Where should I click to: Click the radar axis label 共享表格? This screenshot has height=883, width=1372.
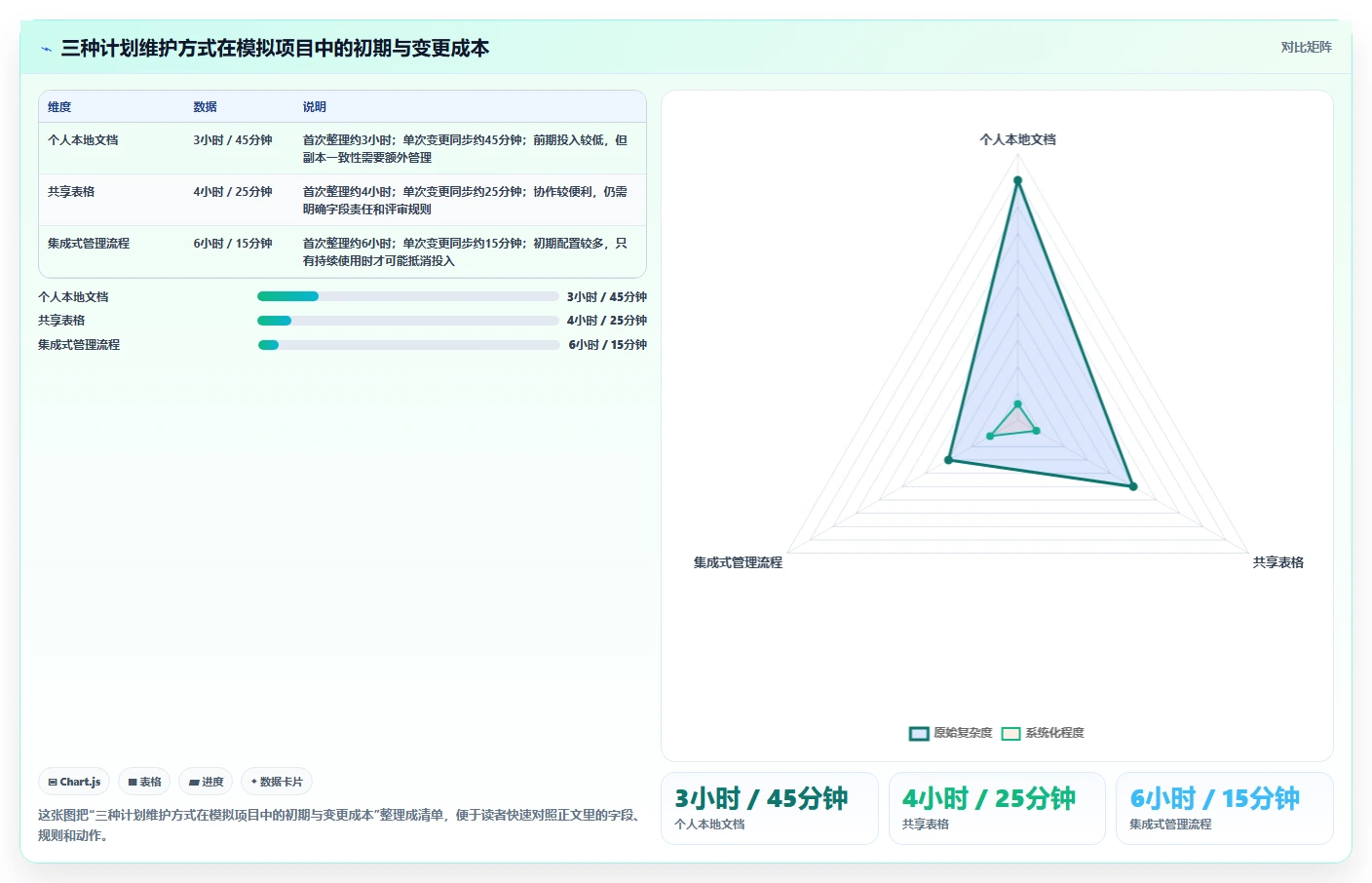(x=1277, y=562)
